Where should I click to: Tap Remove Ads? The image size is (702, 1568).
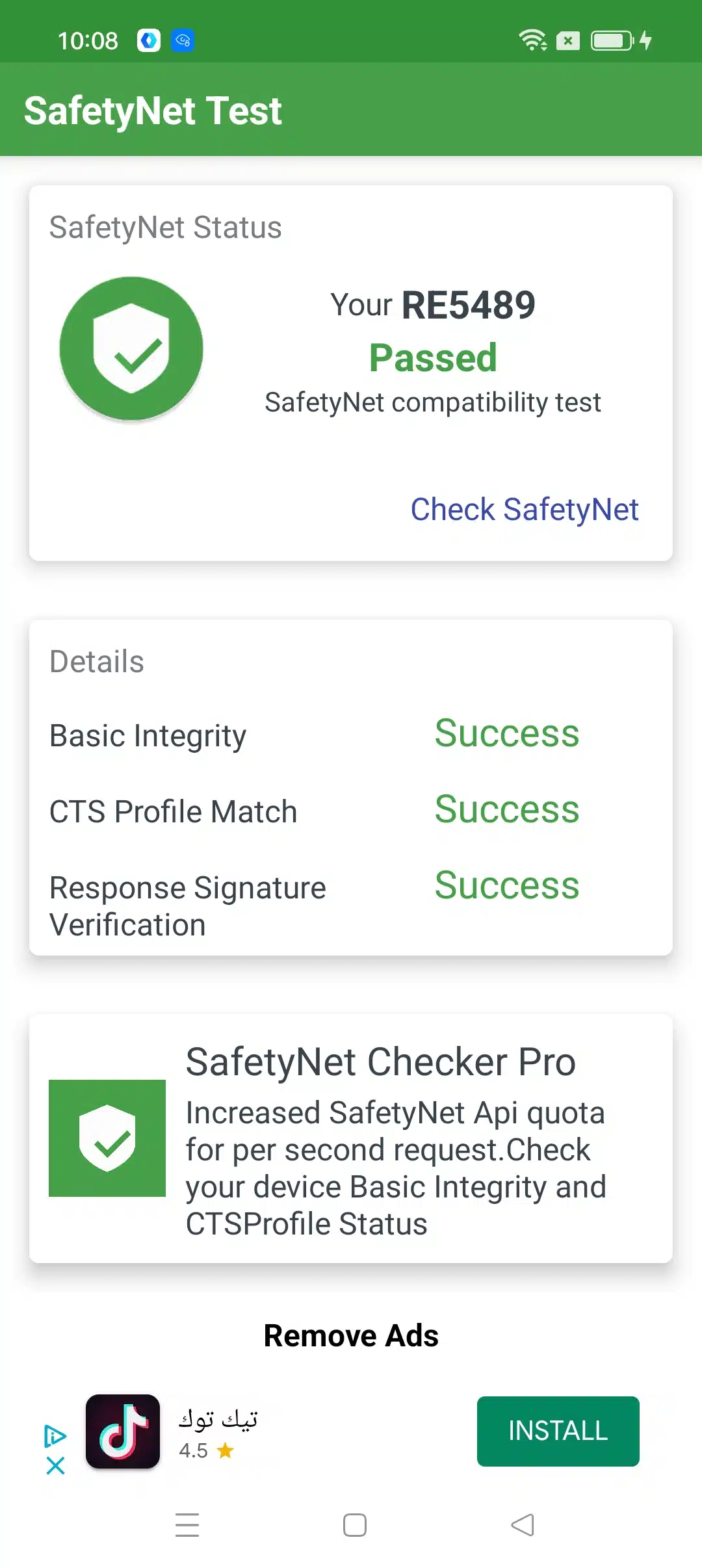coord(351,1336)
